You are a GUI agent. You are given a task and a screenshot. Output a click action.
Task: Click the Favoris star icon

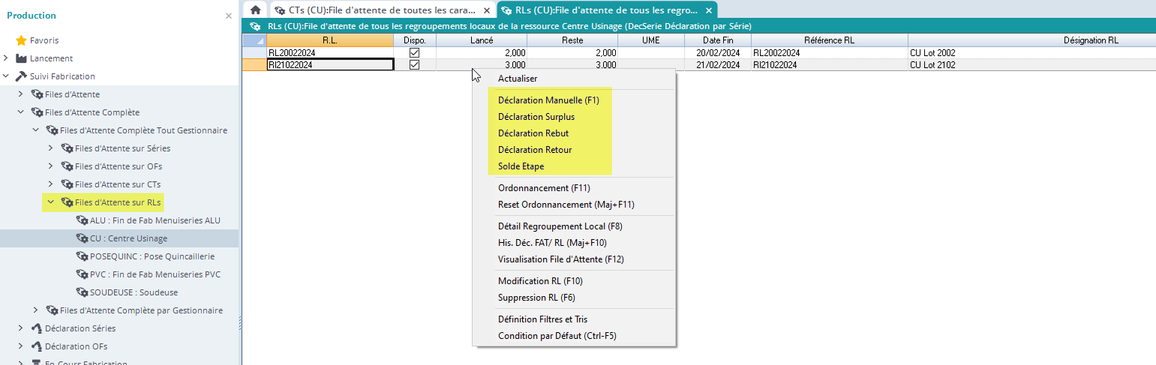click(21, 41)
